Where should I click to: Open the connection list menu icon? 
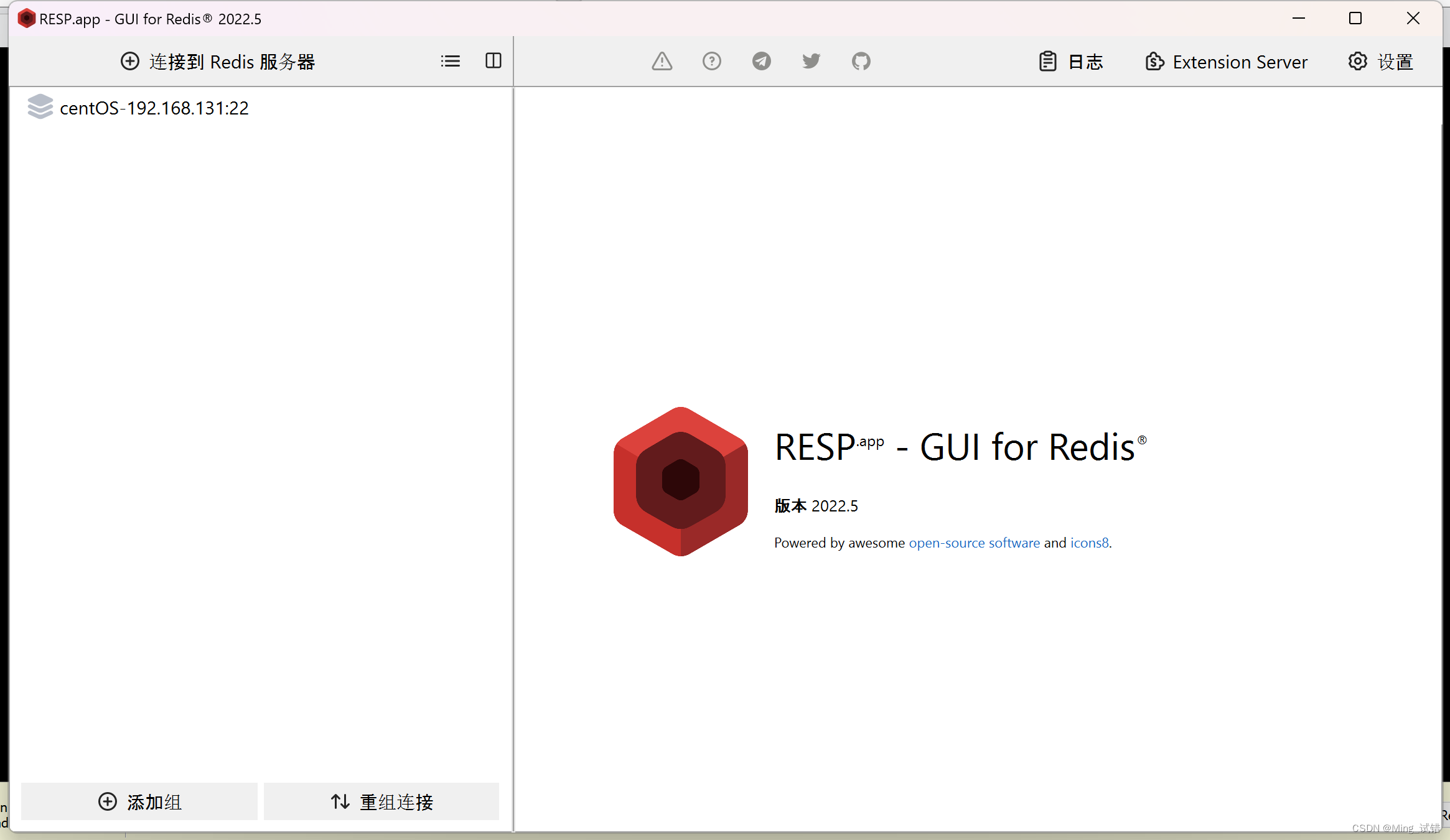[x=451, y=61]
